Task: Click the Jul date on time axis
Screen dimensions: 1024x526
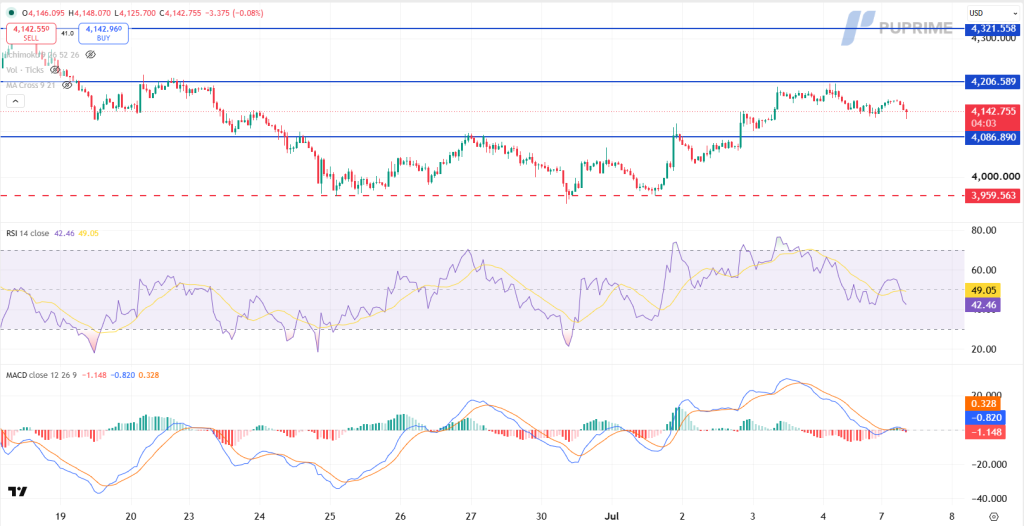Action: click(613, 515)
